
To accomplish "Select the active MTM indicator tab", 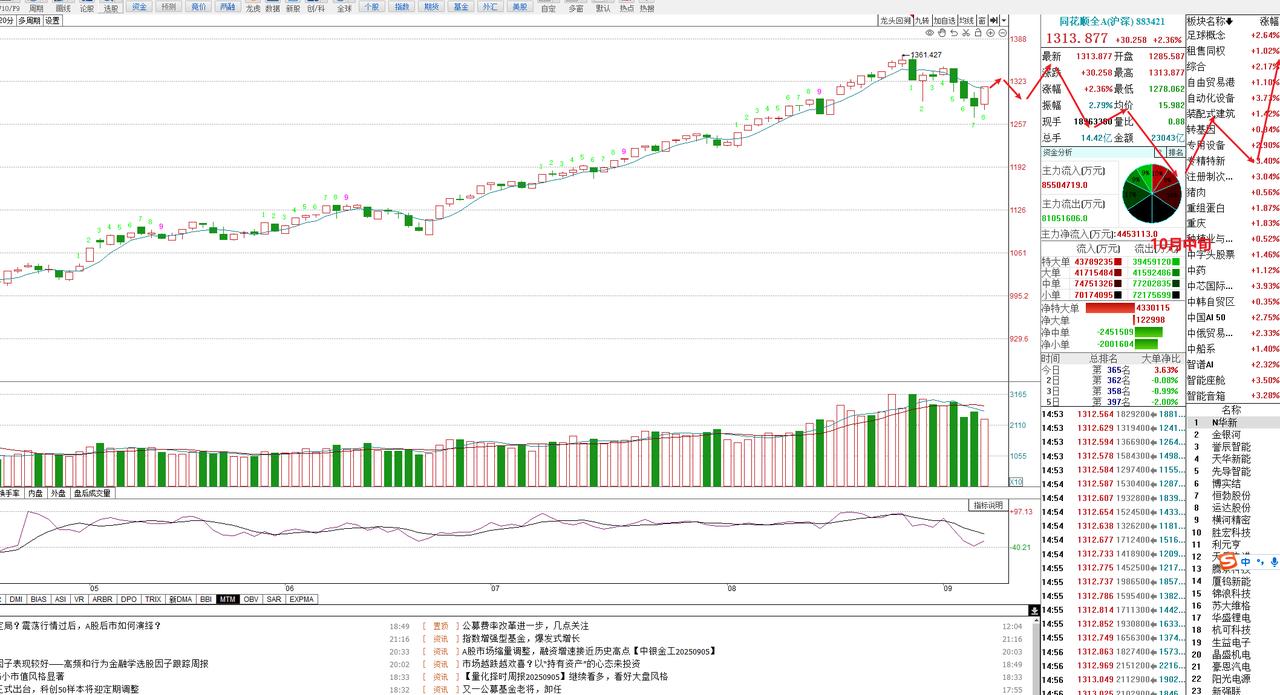I will coord(228,599).
